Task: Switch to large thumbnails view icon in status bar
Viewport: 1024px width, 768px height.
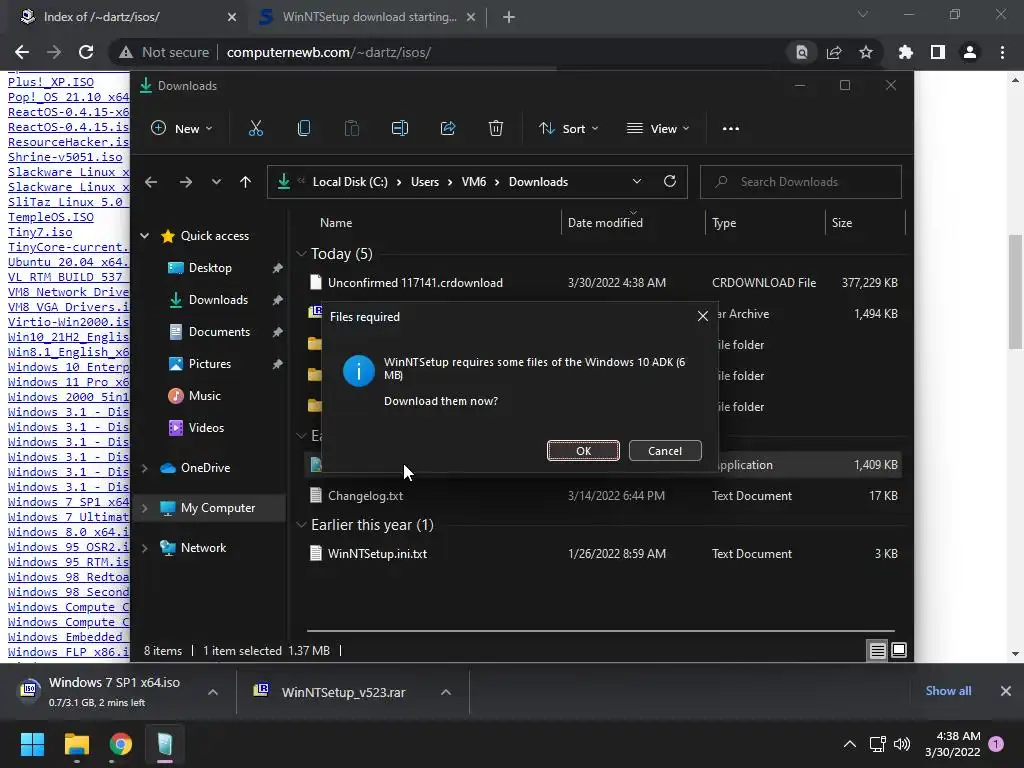Action: (x=899, y=650)
